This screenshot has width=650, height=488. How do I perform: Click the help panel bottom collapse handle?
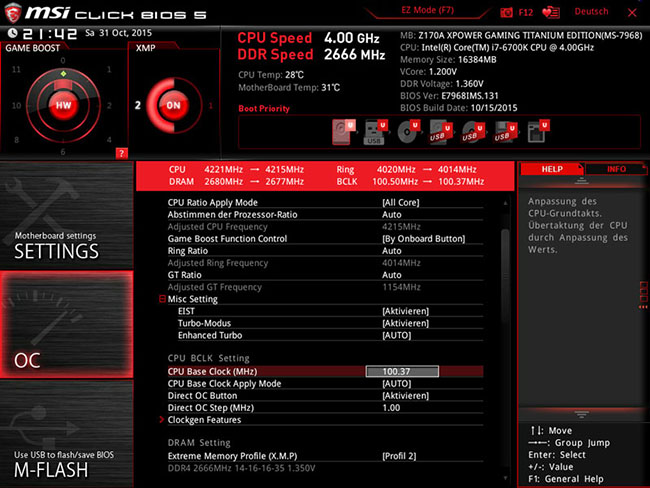point(581,414)
